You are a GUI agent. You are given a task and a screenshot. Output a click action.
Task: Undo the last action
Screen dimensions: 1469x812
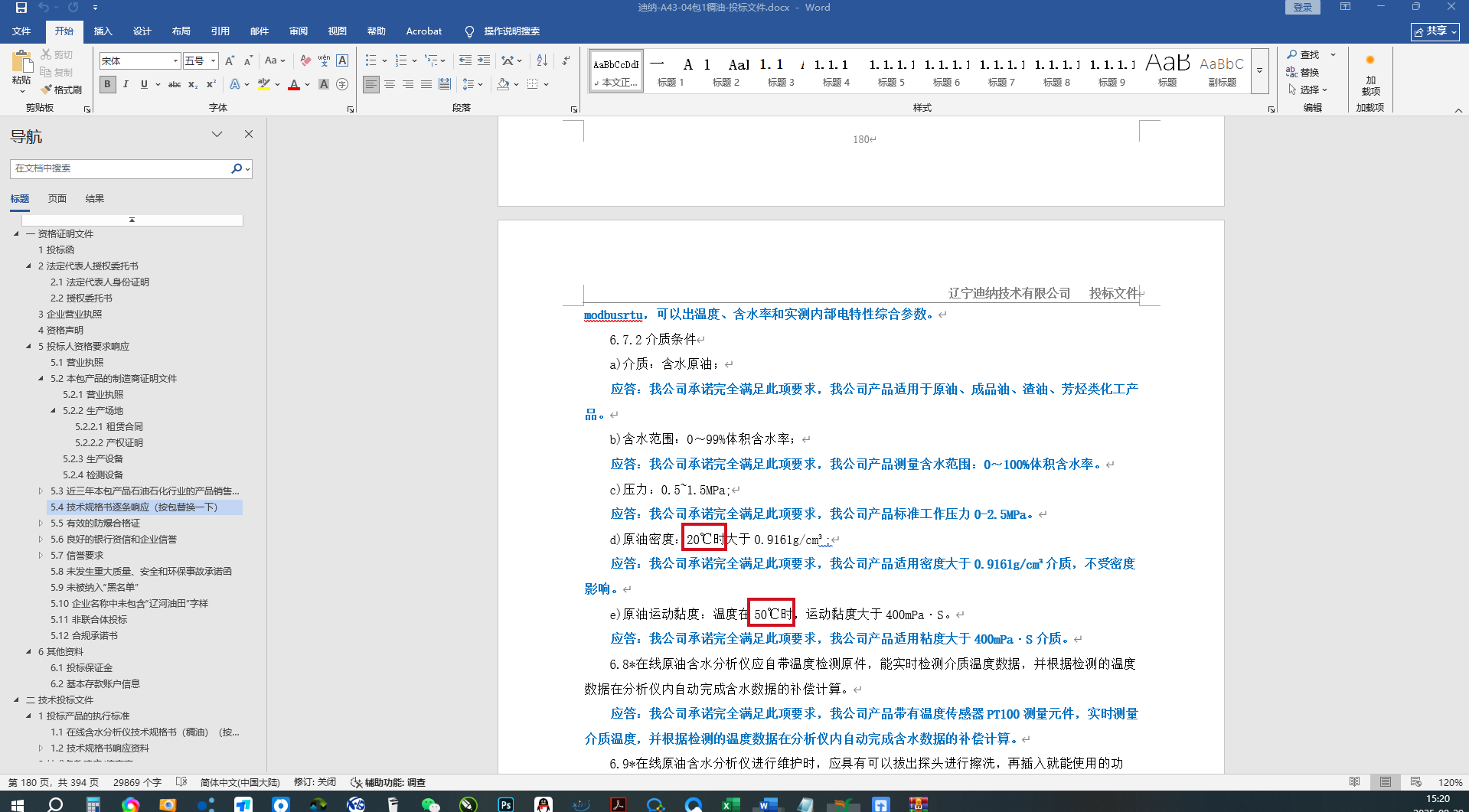(x=44, y=8)
